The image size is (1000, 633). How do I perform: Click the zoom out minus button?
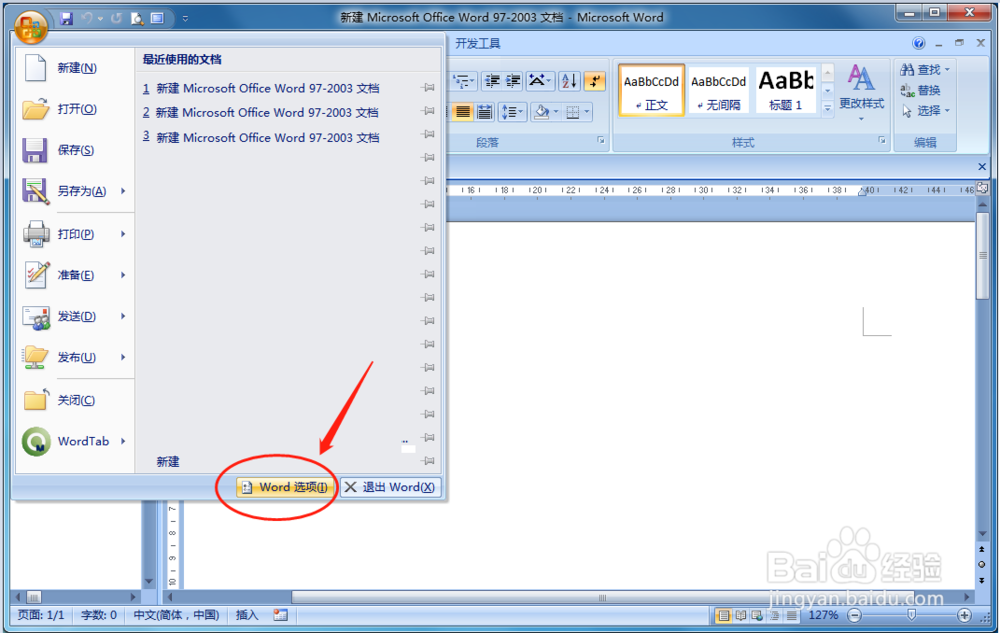coord(855,615)
